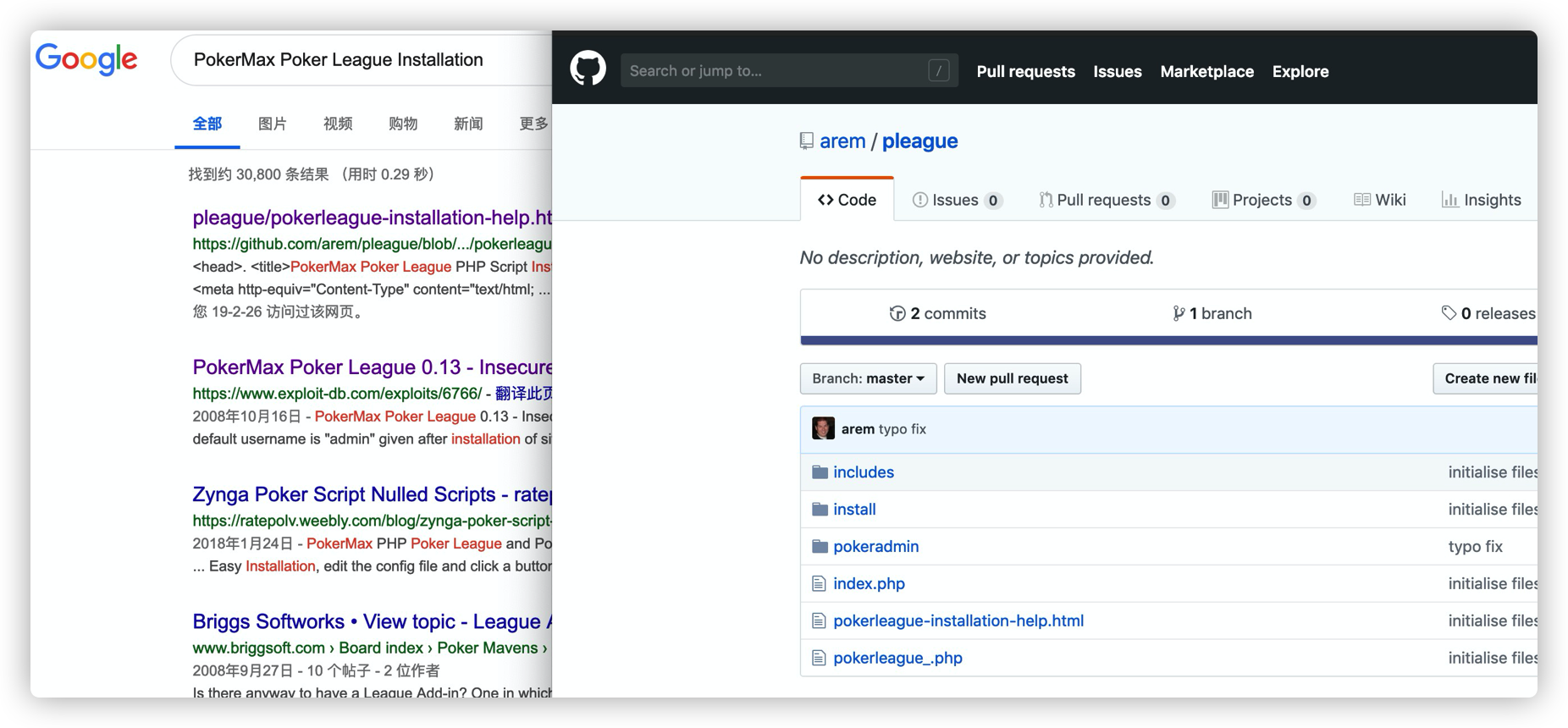This screenshot has width=1568, height=728.
Task: Select the 购物 tab in Google
Action: (403, 124)
